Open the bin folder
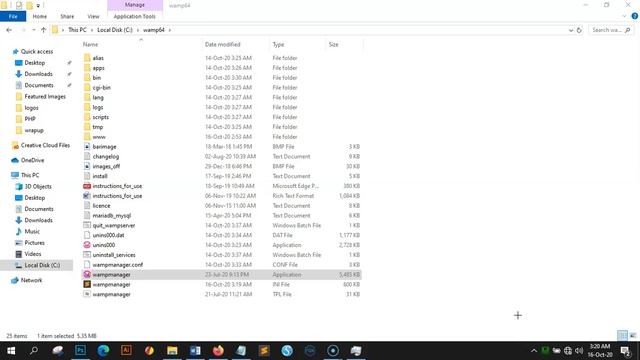The height and width of the screenshot is (360, 640). point(97,78)
